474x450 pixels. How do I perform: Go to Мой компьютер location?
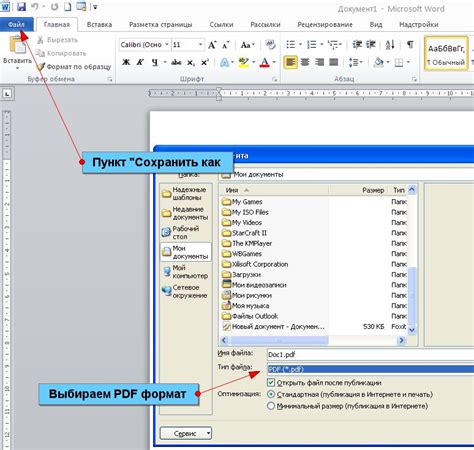[185, 272]
